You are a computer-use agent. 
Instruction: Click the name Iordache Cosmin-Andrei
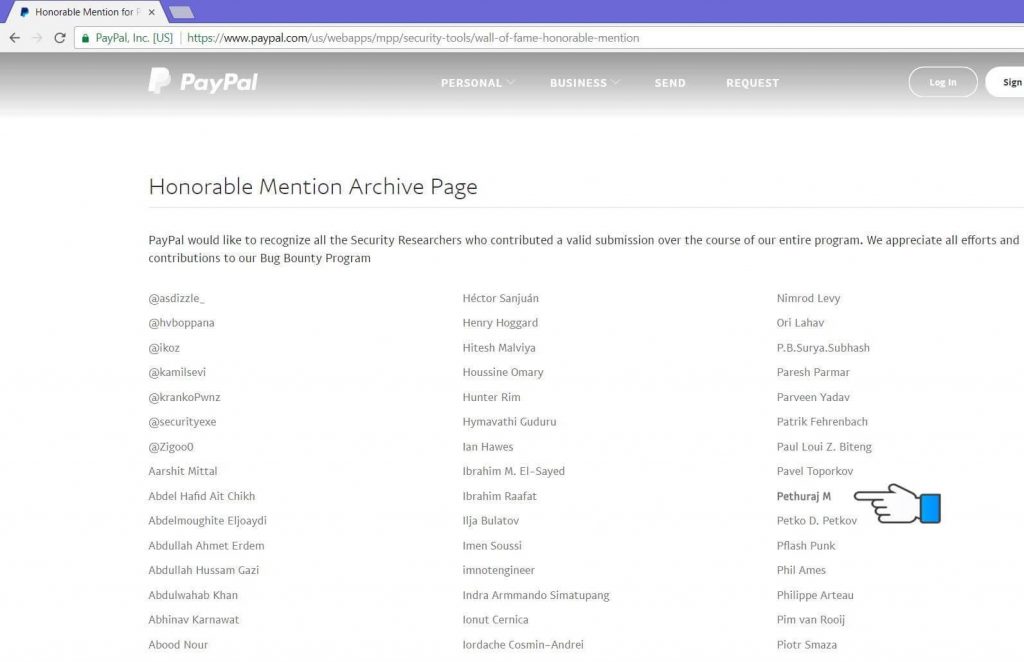tap(523, 644)
